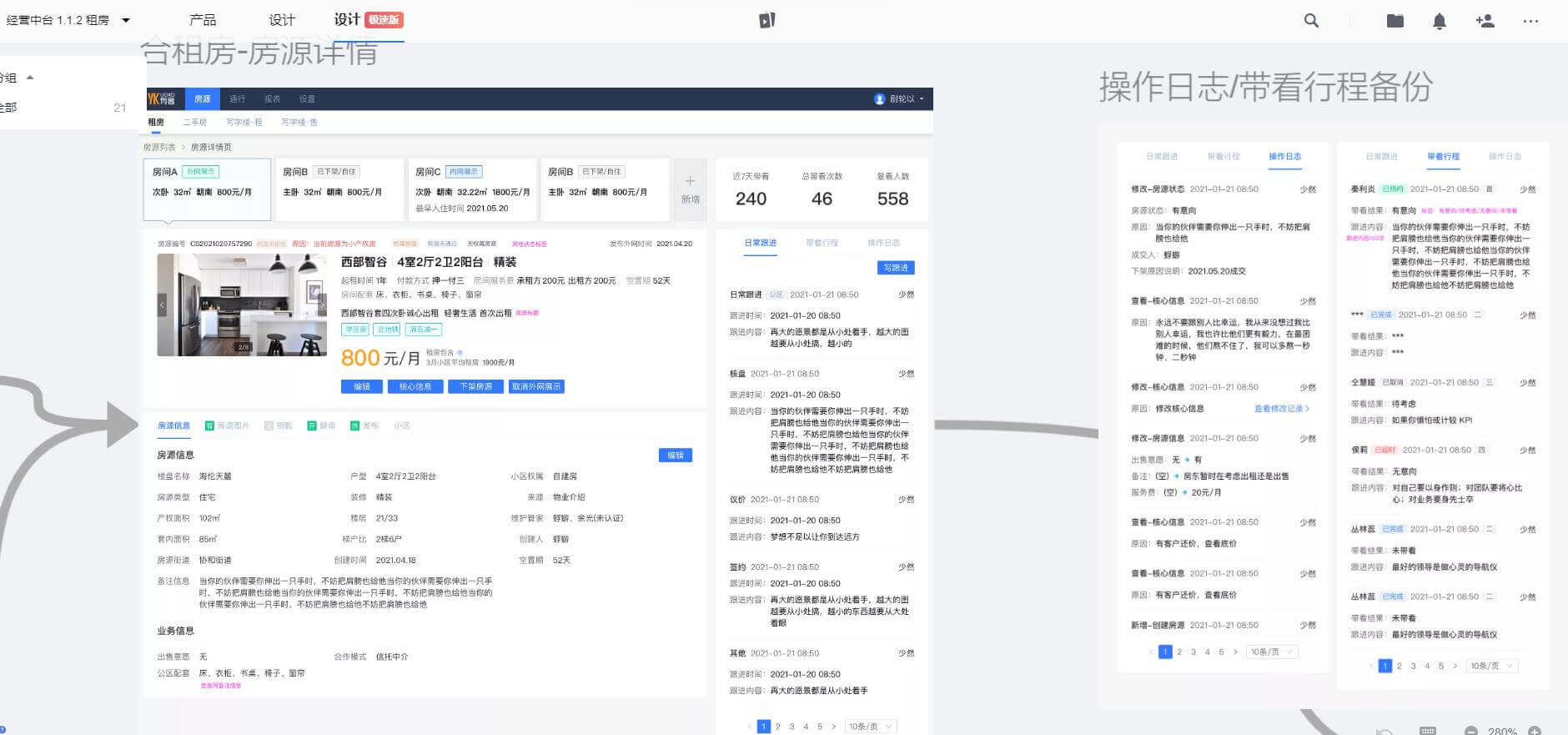Expand the 经营中台 1.1.2 租房 project dropdown
This screenshot has width=1568, height=735.
126,20
